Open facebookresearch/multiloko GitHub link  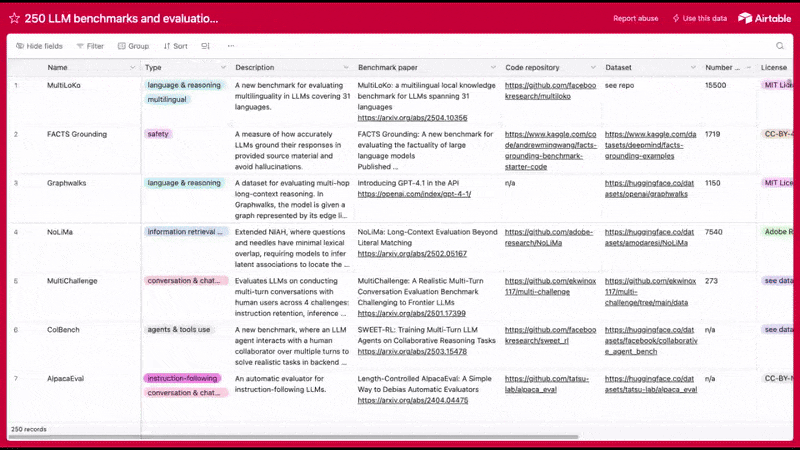pyautogui.click(x=551, y=91)
